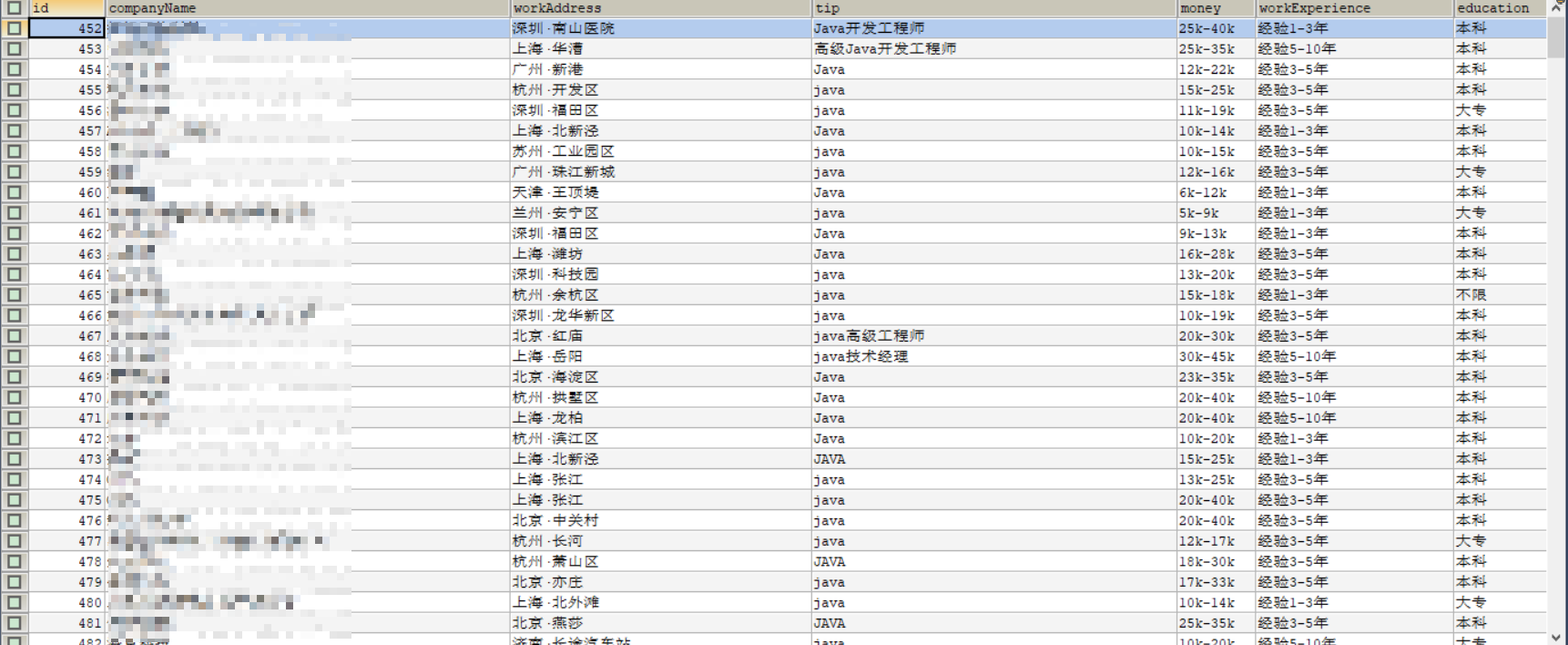Select the cell '上海·岳阳'
The width and height of the screenshot is (1568, 645).
click(x=660, y=356)
